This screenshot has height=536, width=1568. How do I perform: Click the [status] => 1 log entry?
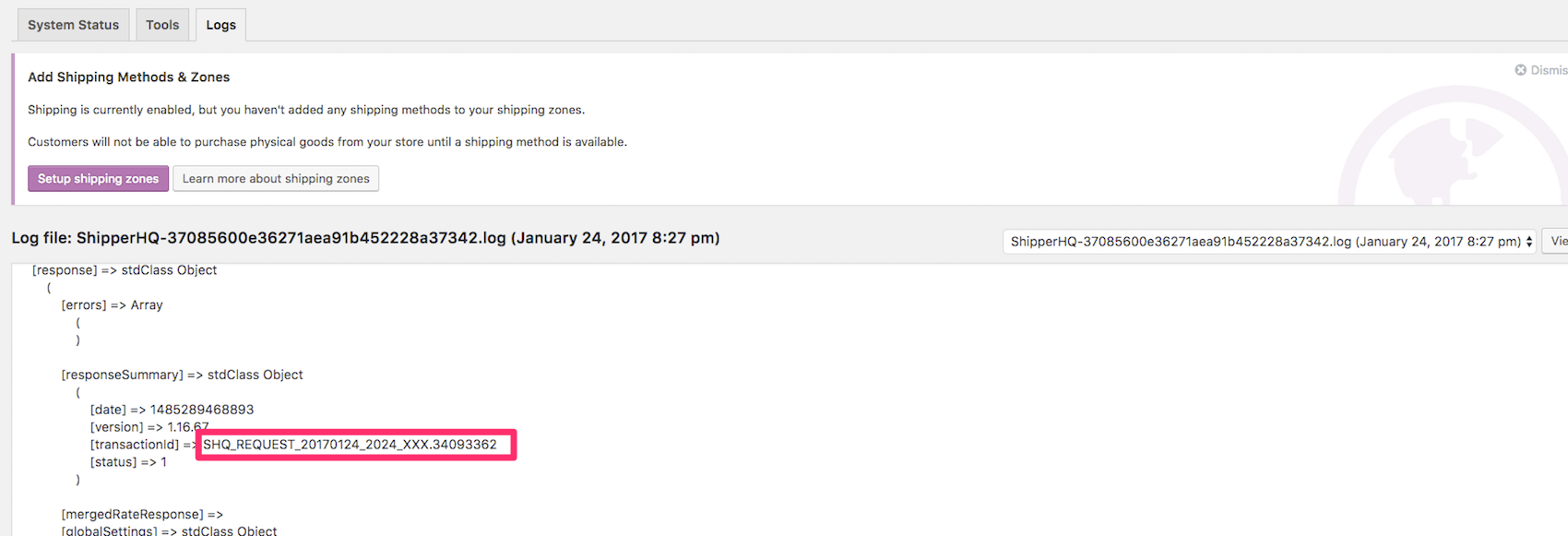(x=128, y=462)
